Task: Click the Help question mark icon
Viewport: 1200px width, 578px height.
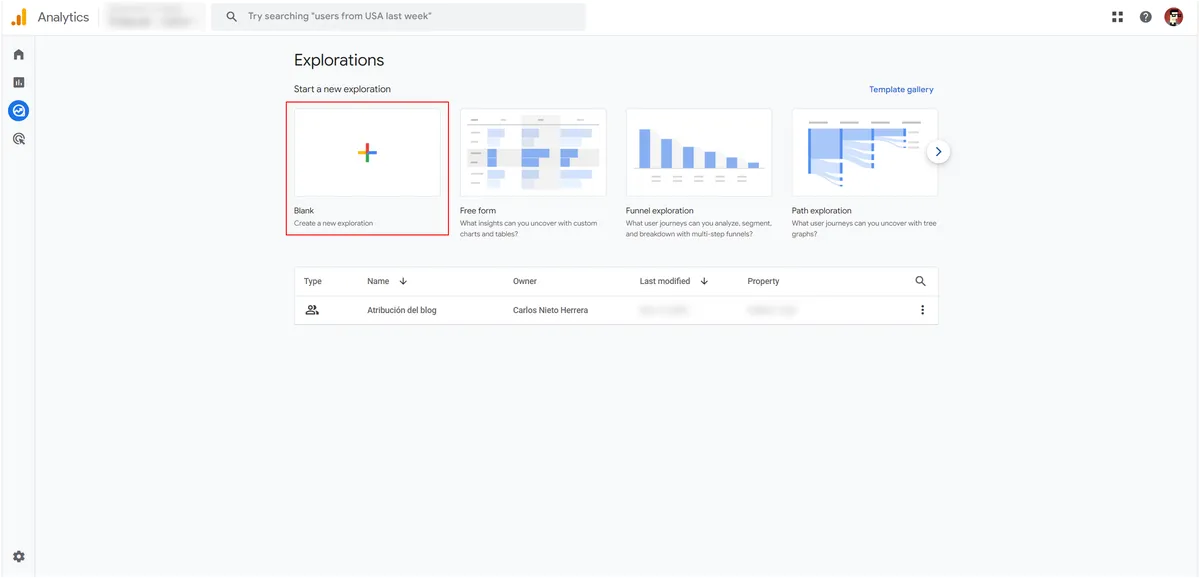Action: pos(1146,17)
